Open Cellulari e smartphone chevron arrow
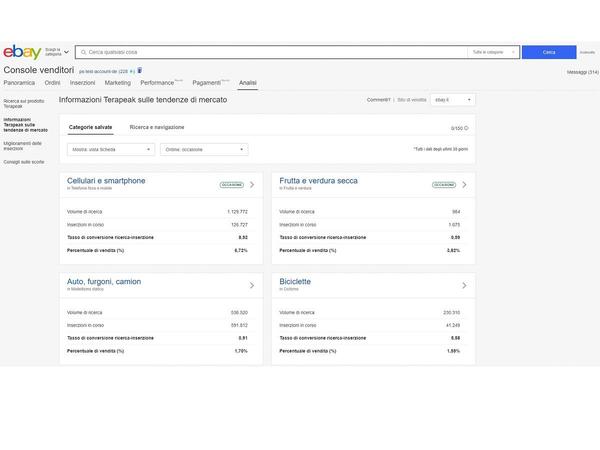 252,184
